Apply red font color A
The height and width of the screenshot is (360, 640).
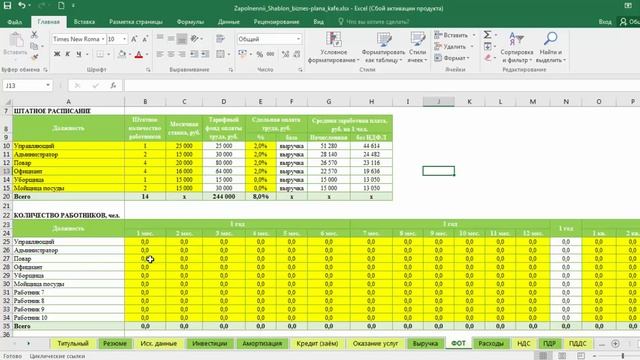(x=138, y=54)
